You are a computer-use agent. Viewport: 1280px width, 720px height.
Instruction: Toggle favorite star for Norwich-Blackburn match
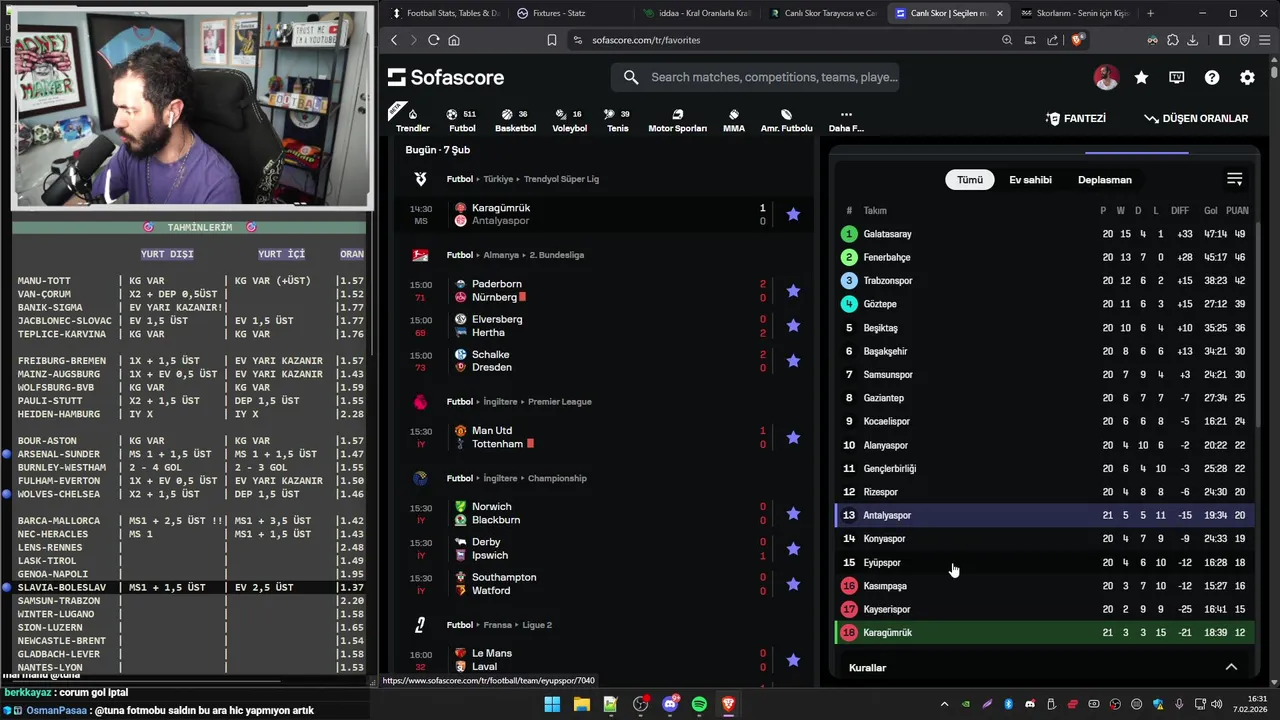click(x=793, y=513)
